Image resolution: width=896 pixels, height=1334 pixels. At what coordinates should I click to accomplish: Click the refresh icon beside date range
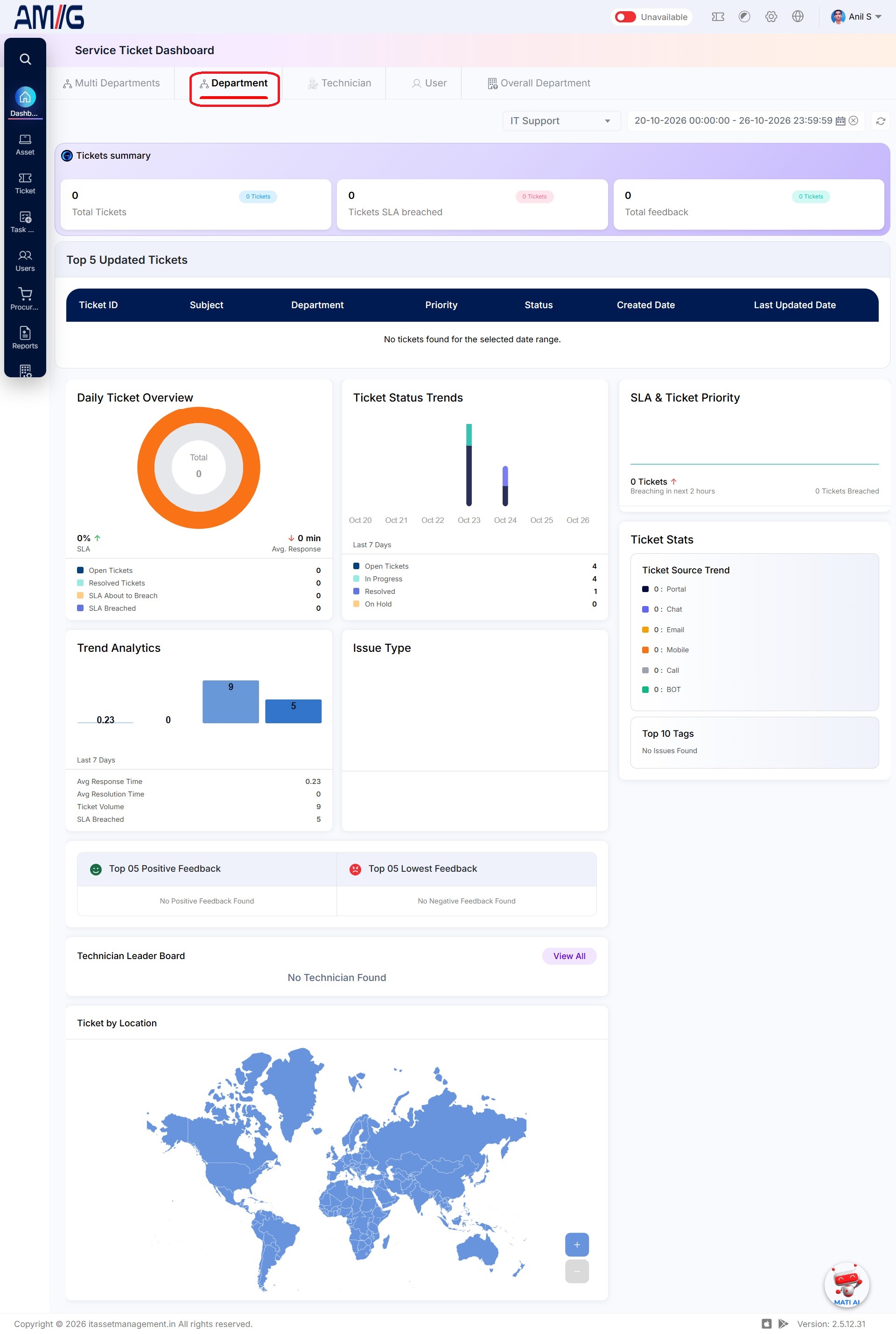click(x=881, y=120)
